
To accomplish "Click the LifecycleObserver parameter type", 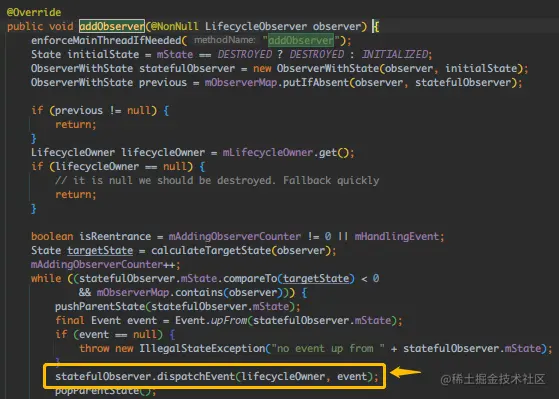I will point(256,26).
